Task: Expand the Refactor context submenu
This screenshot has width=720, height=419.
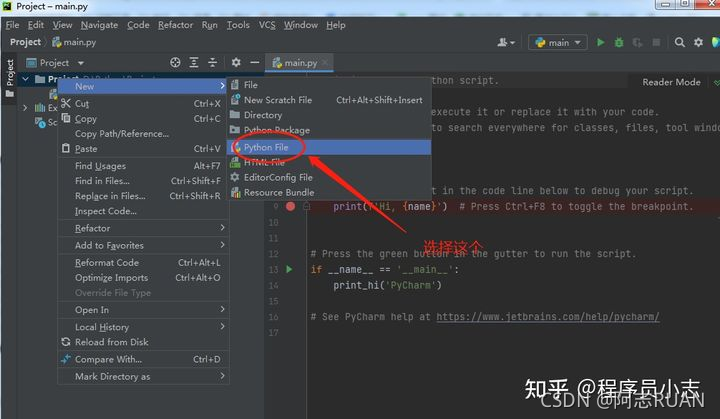Action: pos(142,228)
